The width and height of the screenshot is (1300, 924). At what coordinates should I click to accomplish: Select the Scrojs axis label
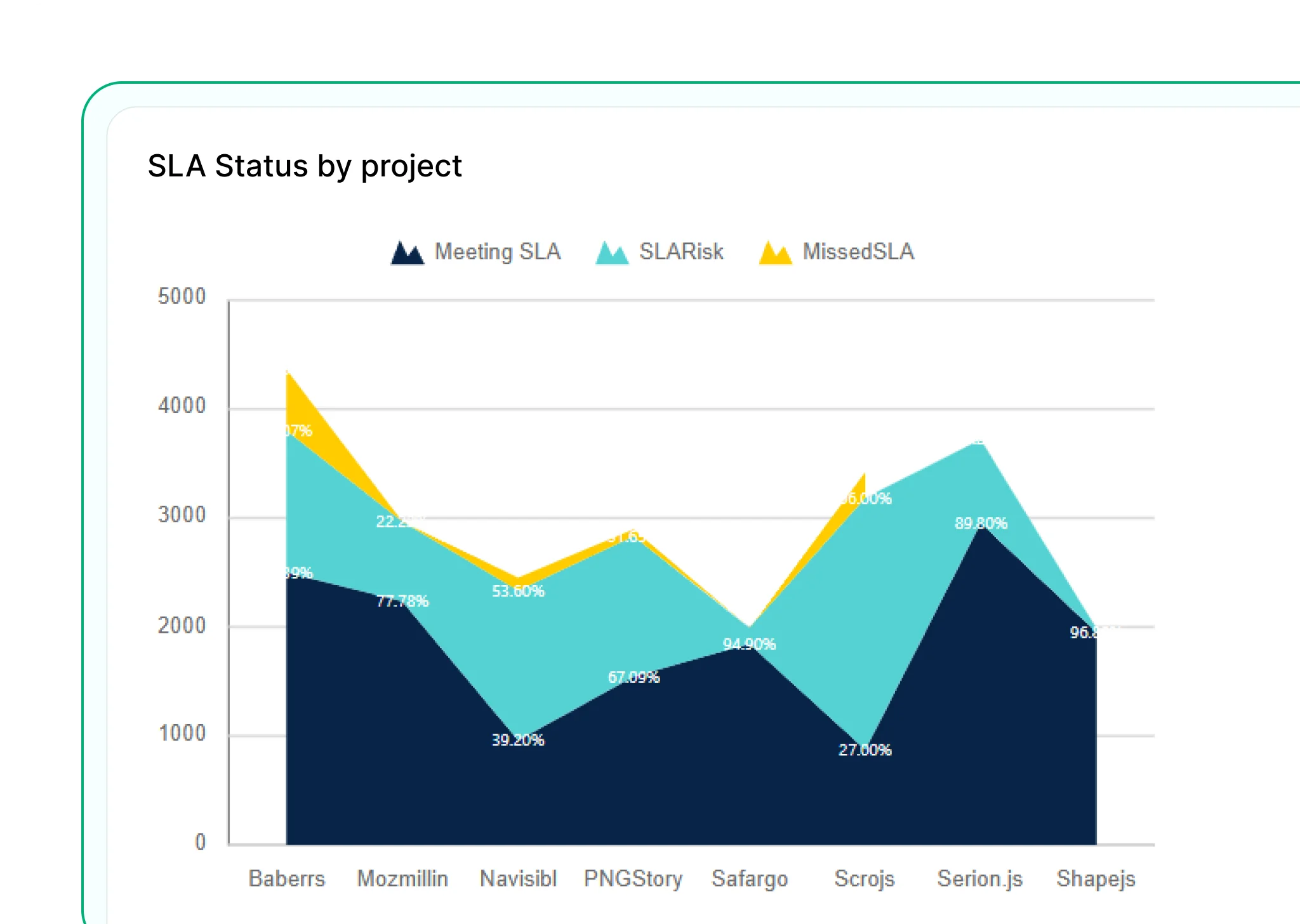(865, 878)
